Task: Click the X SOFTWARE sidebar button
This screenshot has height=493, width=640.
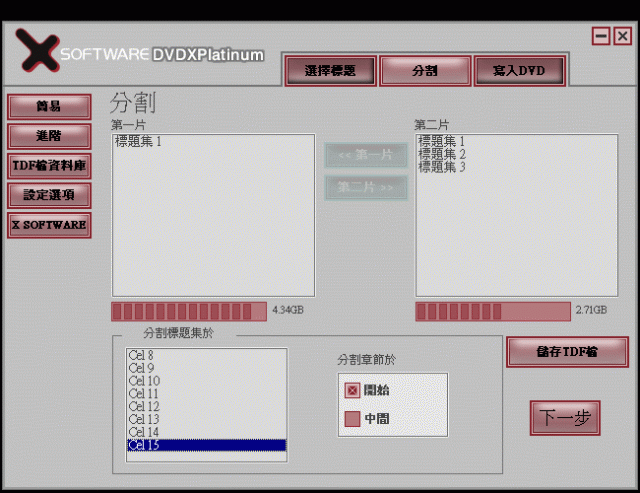Action: (49, 225)
